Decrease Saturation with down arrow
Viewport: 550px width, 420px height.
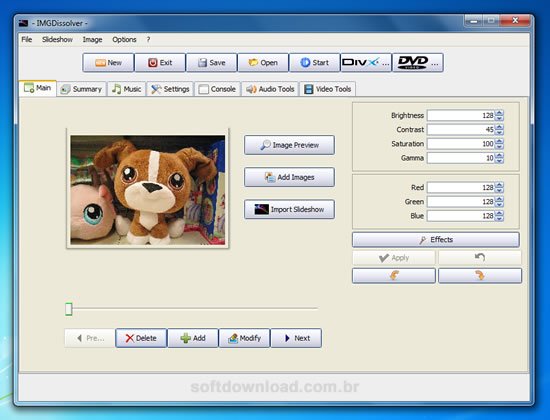[499, 147]
